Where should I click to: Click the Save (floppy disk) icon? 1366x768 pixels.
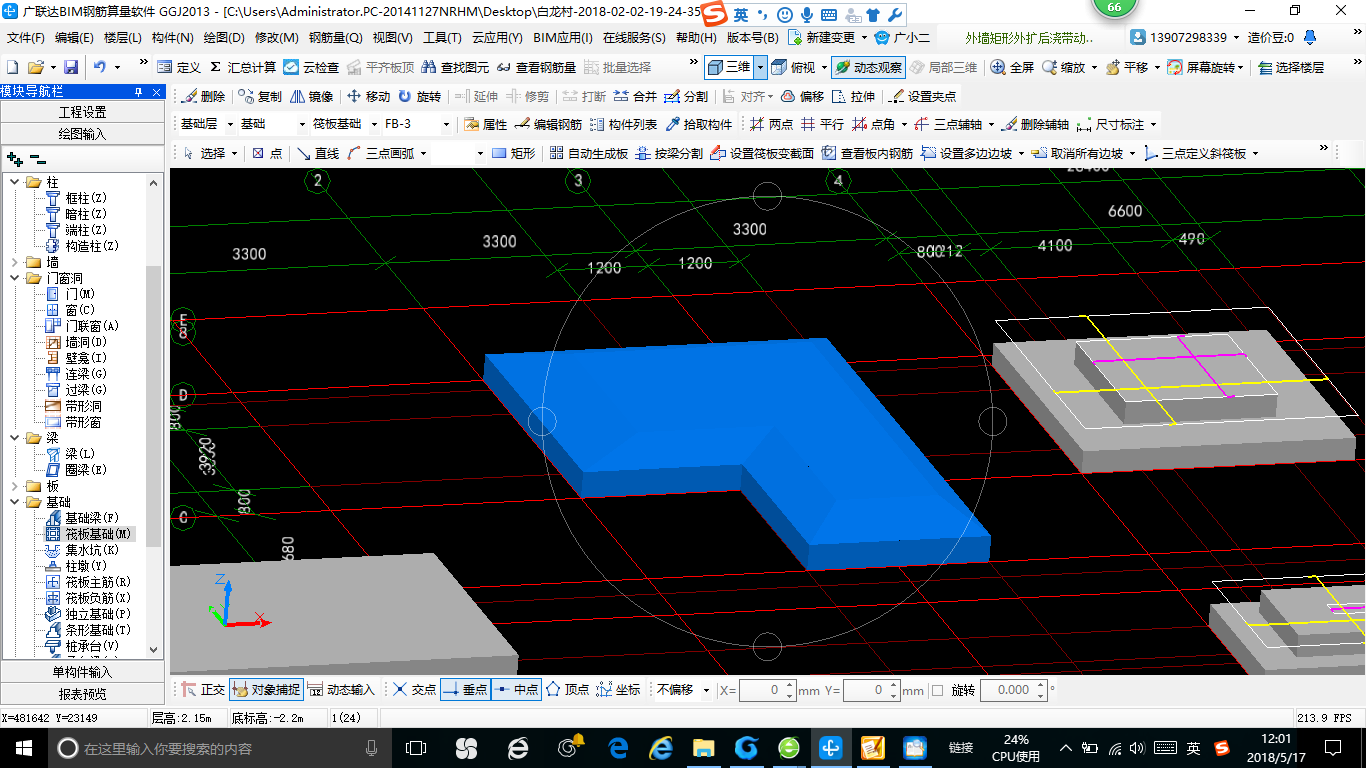[x=71, y=67]
